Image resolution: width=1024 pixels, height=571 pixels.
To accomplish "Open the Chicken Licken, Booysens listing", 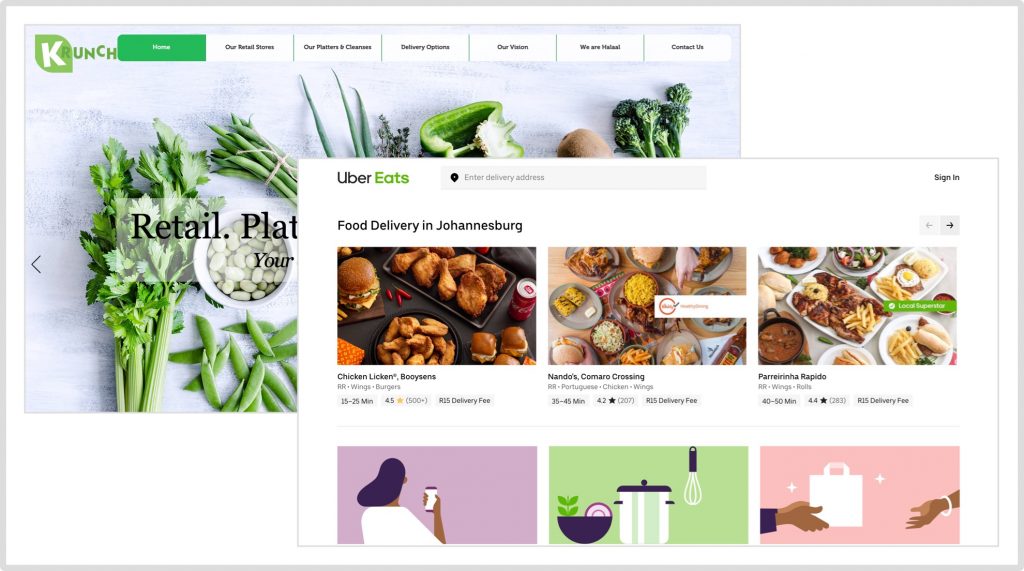I will (386, 376).
